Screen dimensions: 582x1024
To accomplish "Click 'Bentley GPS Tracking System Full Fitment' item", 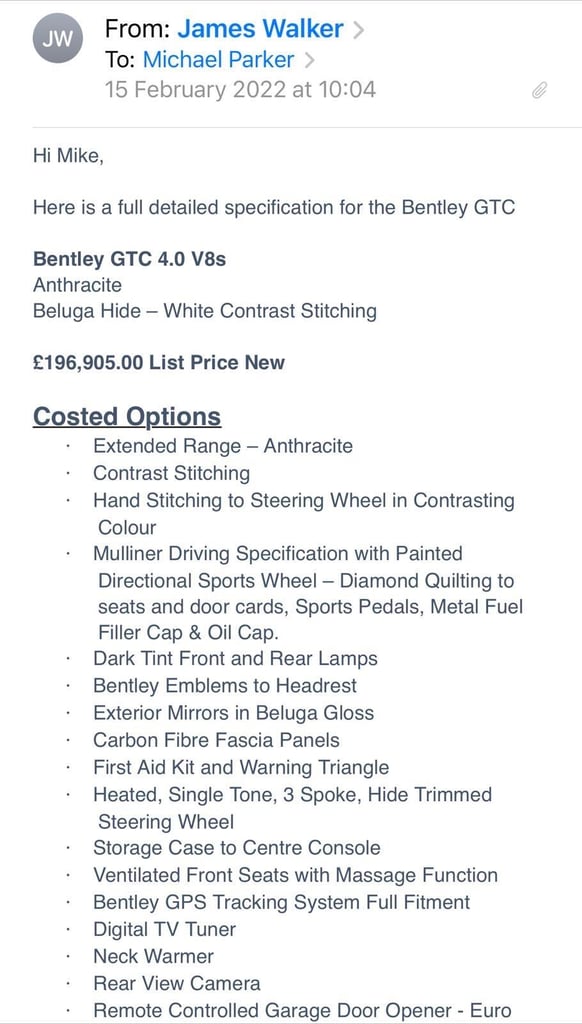I will pos(282,902).
